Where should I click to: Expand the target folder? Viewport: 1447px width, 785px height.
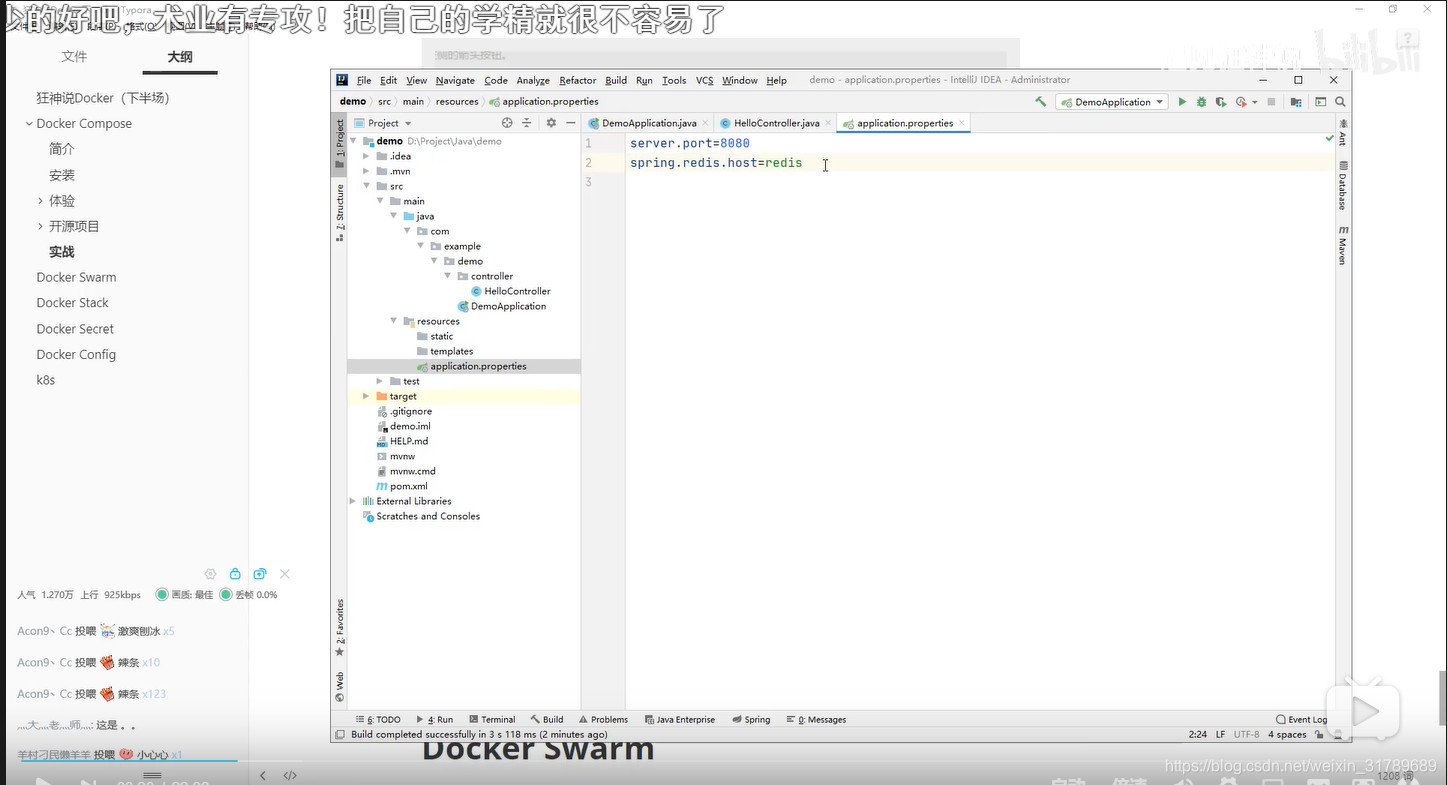(366, 396)
